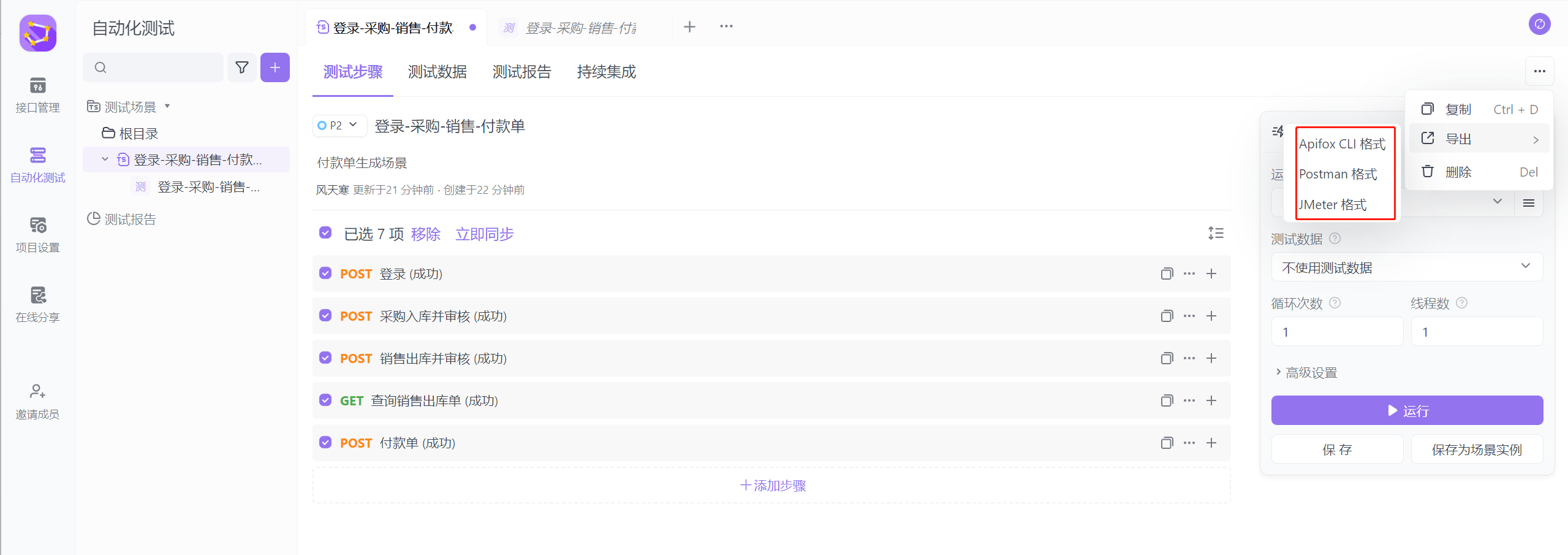Open the run environment dropdown chevron
Image resolution: width=1568 pixels, height=555 pixels.
click(1498, 202)
